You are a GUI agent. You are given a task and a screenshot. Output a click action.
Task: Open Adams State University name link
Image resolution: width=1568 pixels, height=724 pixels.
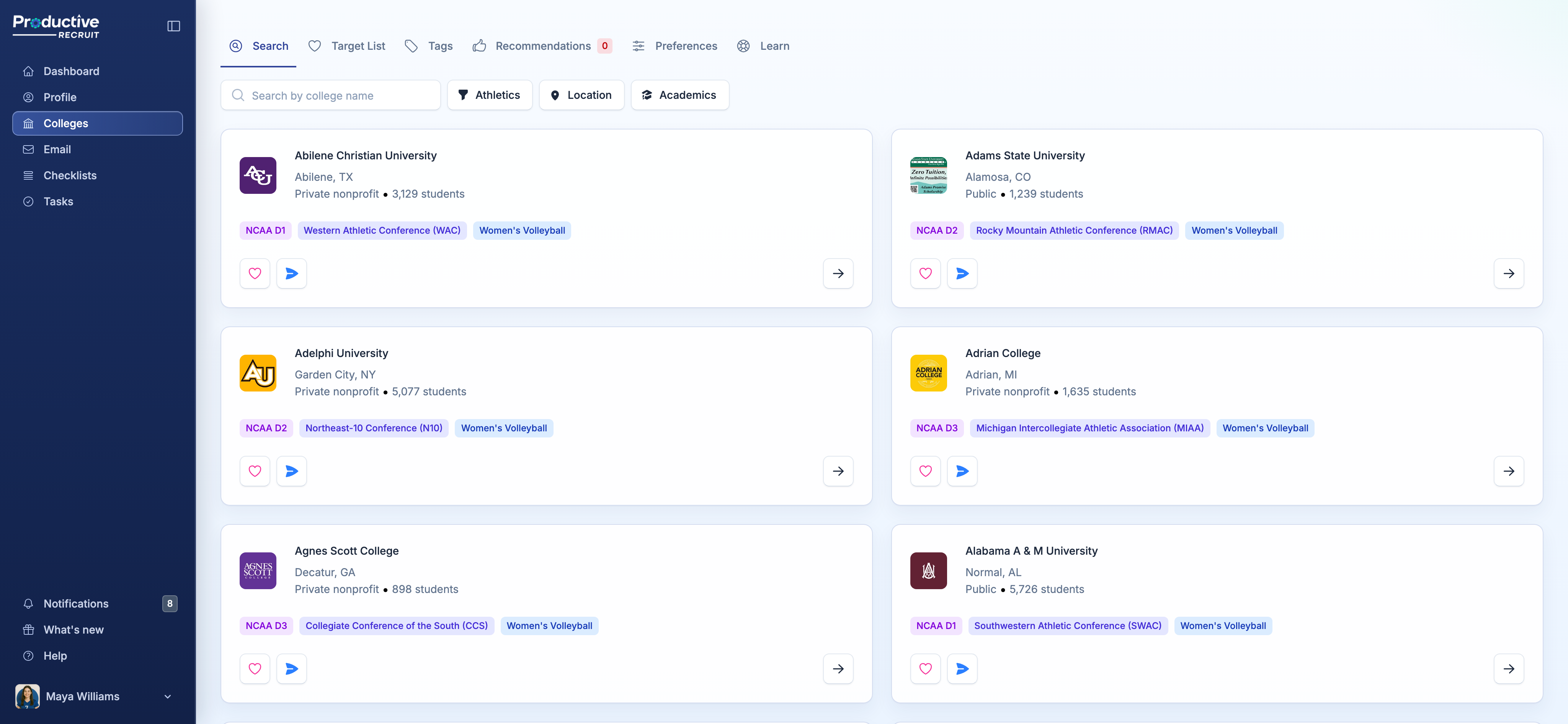click(x=1025, y=156)
